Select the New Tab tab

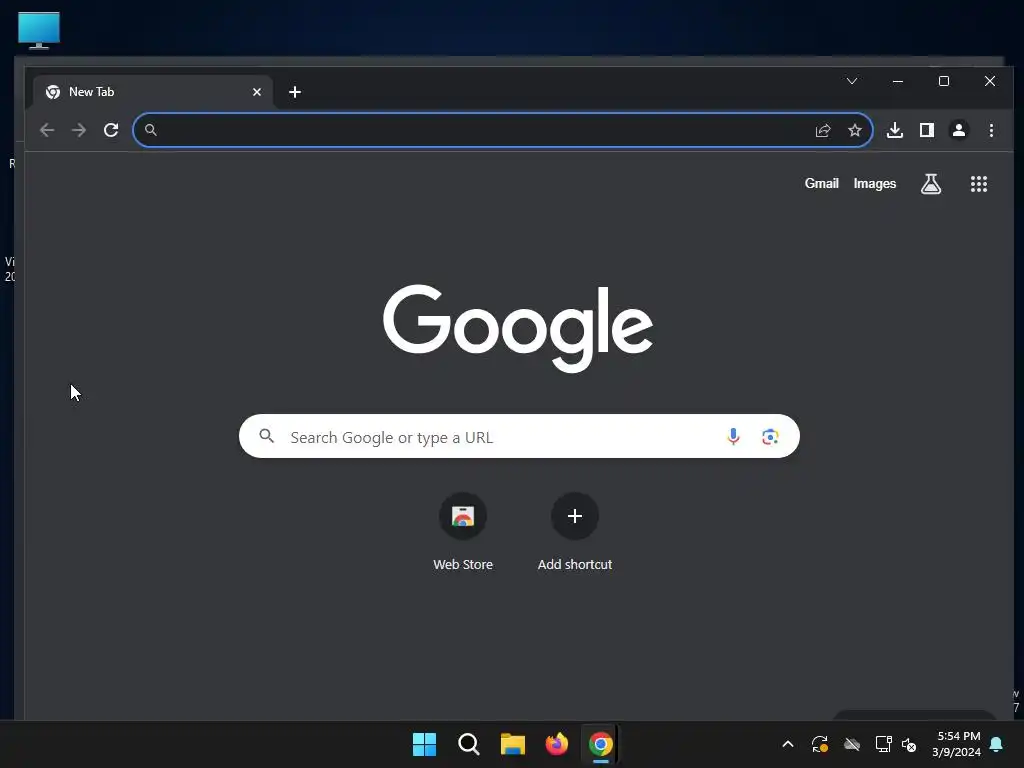coord(152,92)
